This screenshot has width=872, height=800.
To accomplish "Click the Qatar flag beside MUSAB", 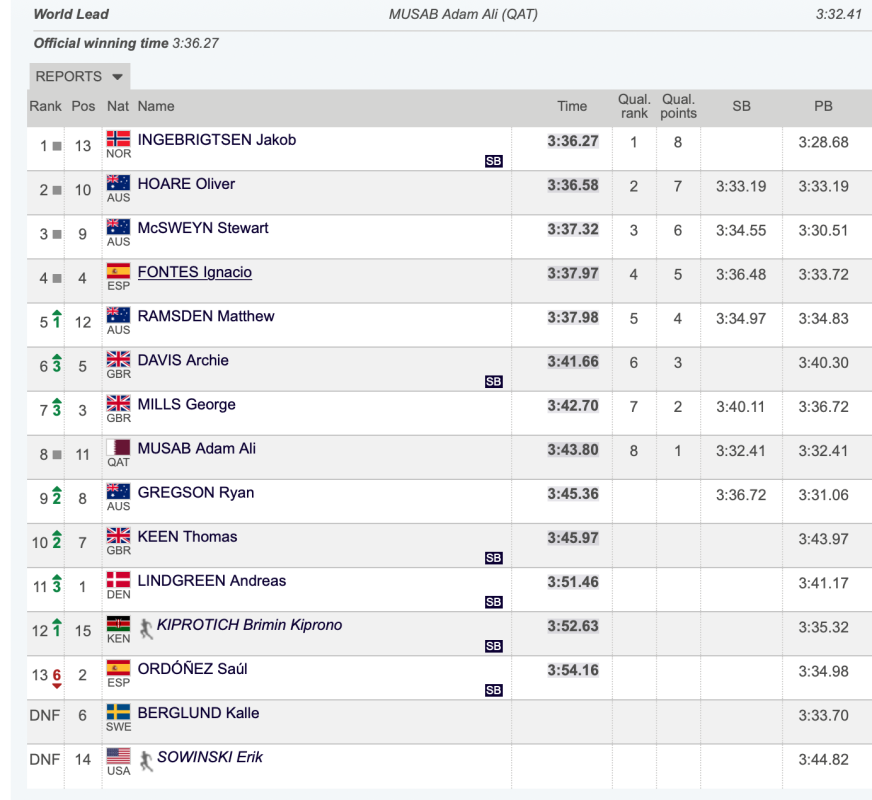I will (118, 447).
